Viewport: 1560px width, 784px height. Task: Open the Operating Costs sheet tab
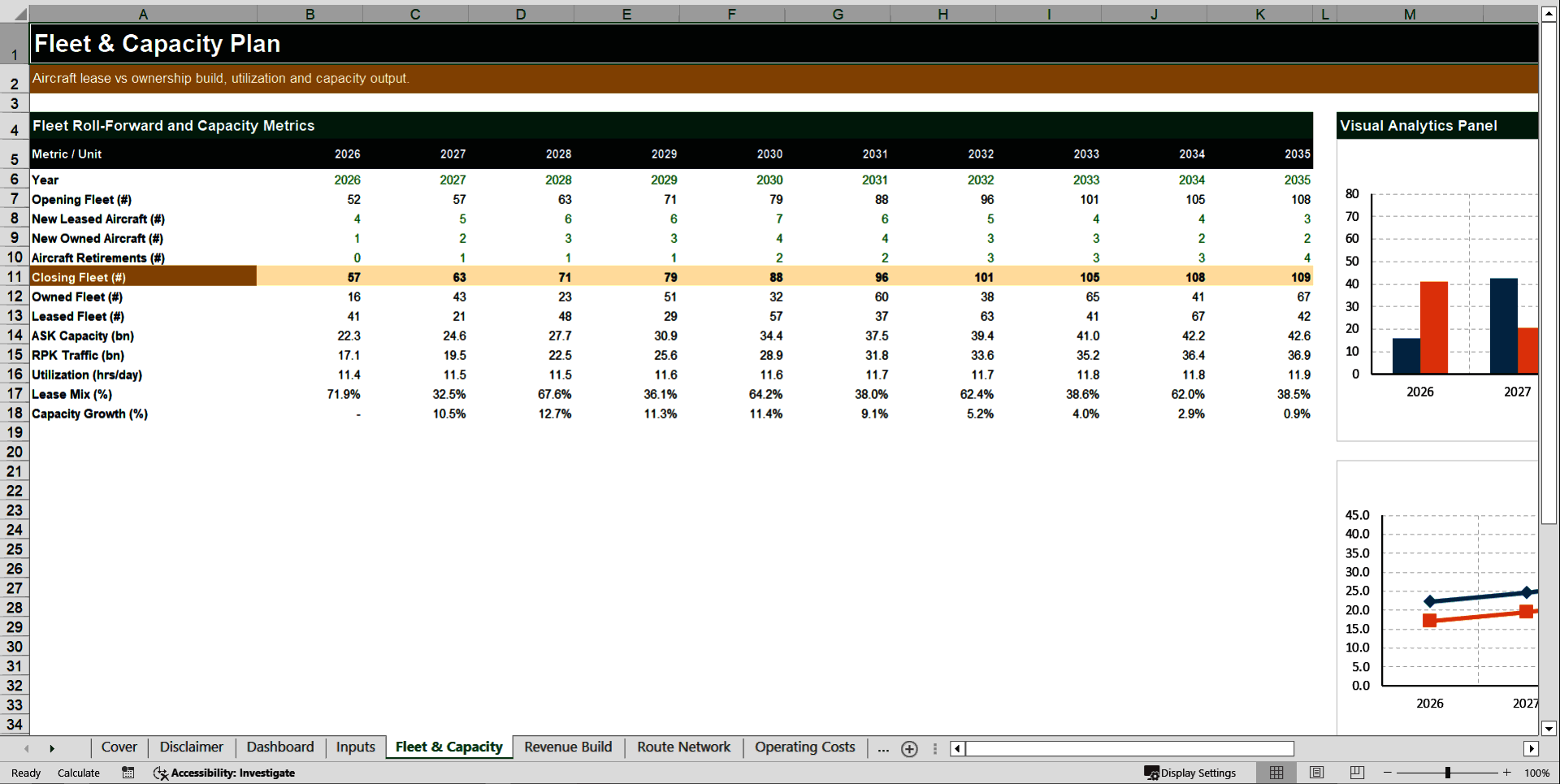pos(804,747)
